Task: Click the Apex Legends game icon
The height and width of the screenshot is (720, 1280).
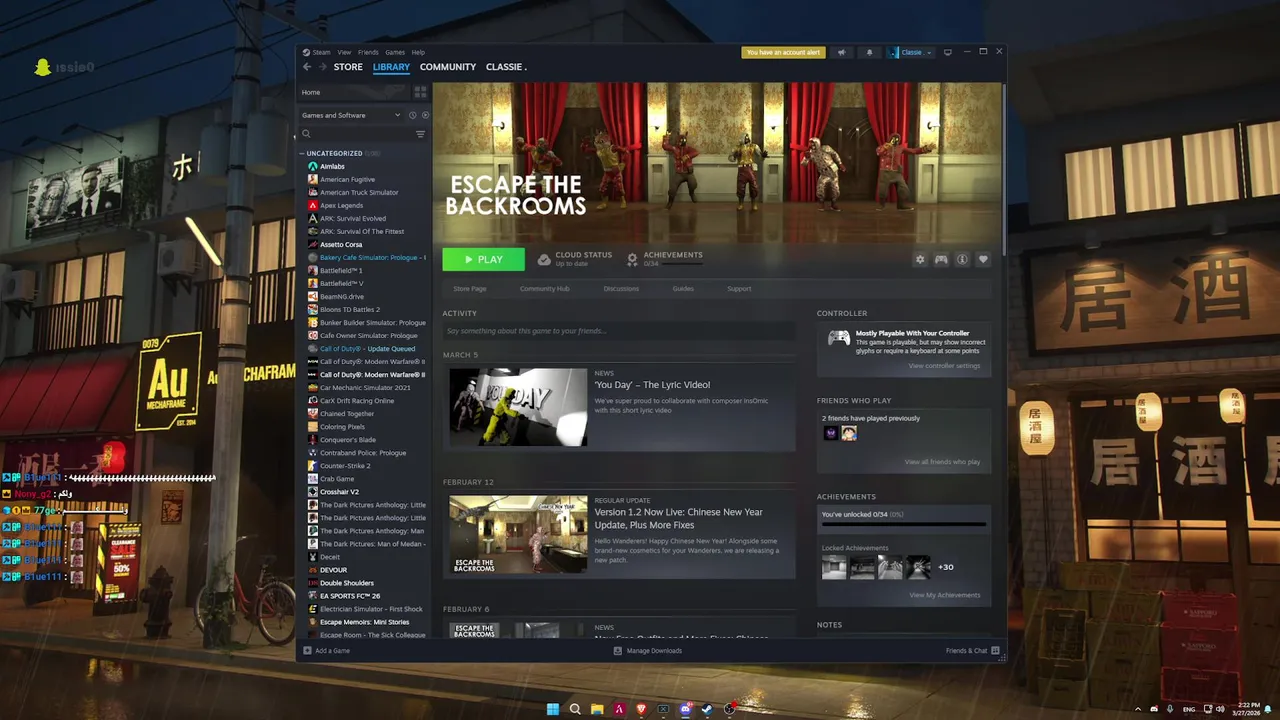Action: 313,205
